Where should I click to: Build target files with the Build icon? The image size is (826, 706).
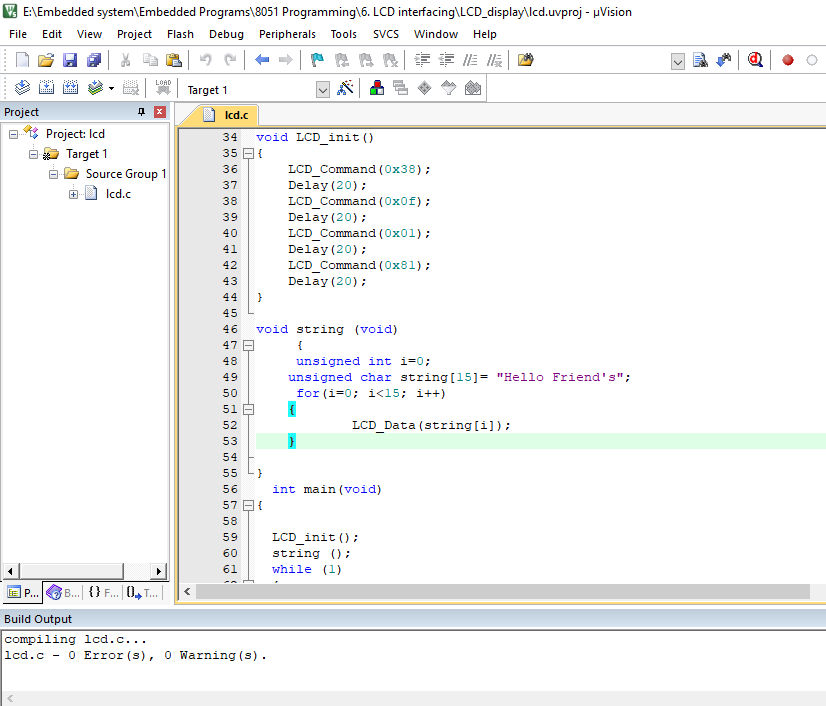click(46, 87)
